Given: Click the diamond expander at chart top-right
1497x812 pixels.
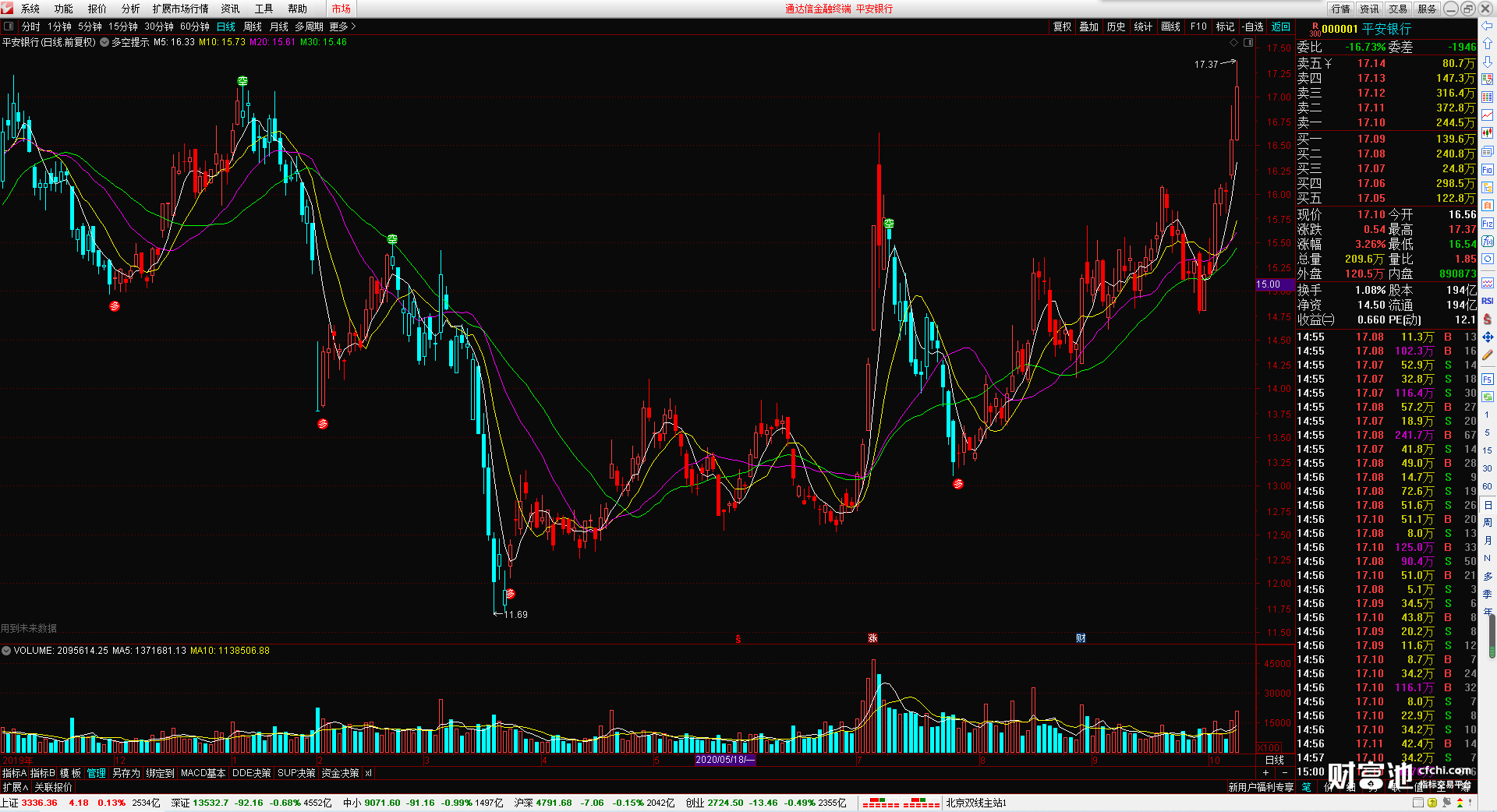Looking at the screenshot, I should click(x=1233, y=43).
